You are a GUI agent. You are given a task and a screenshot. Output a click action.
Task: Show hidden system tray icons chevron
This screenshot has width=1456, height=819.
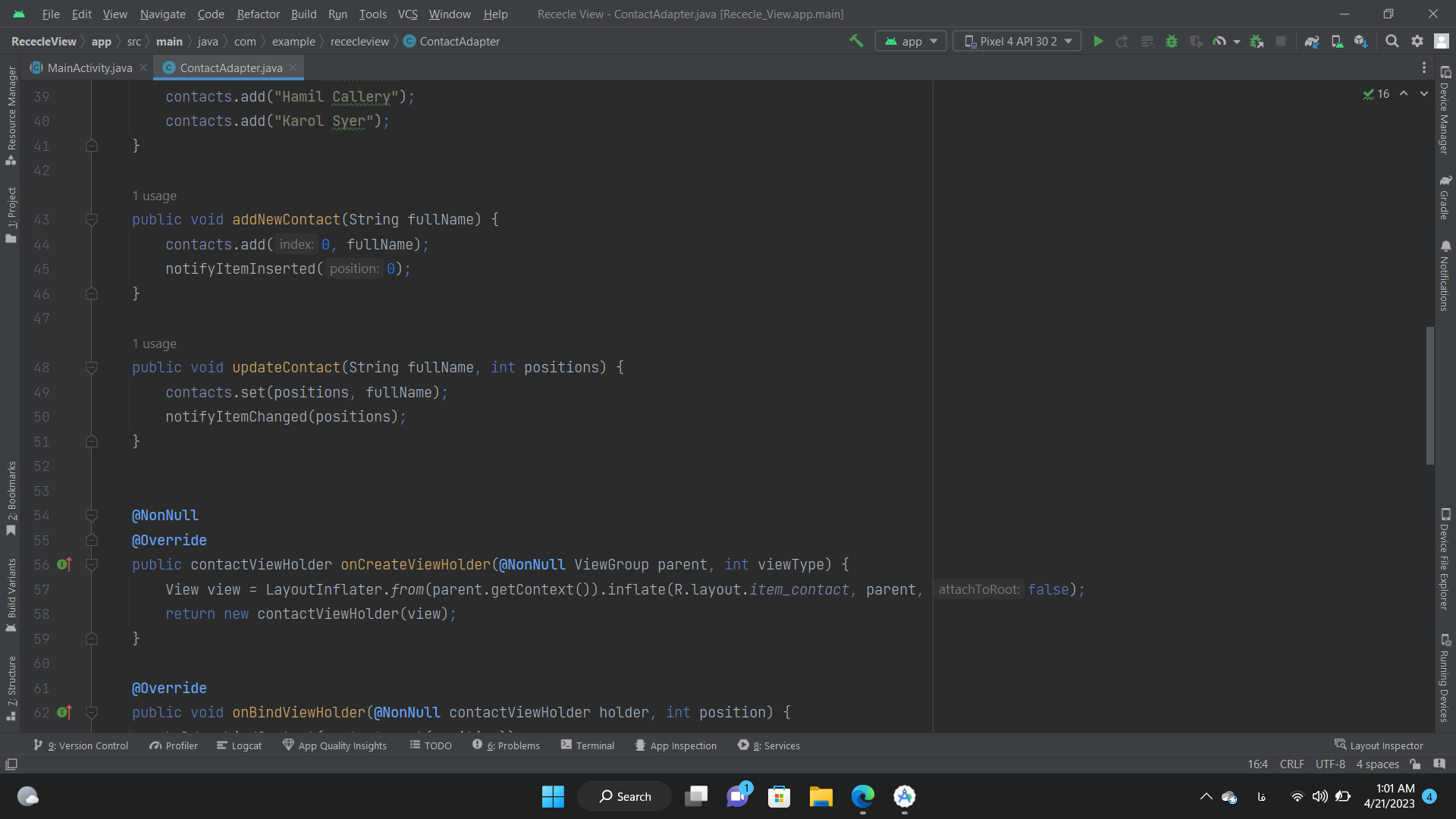point(1206,796)
